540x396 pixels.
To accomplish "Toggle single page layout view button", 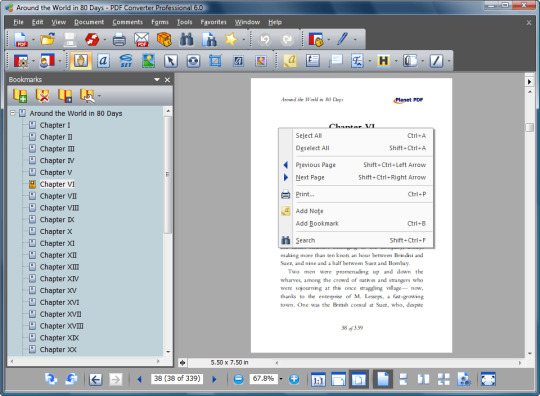I will (x=383, y=379).
